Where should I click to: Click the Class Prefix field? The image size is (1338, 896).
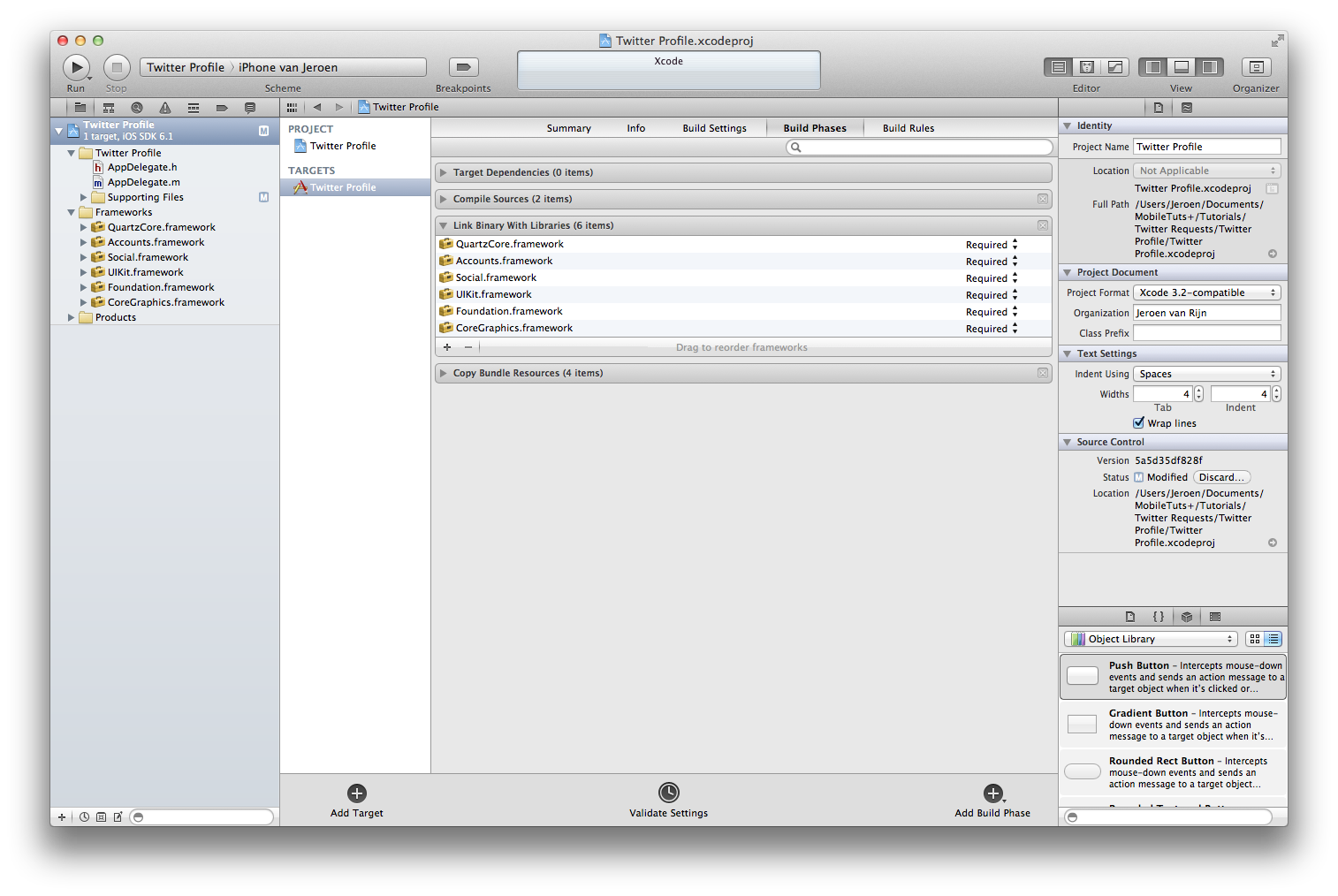tap(1207, 333)
